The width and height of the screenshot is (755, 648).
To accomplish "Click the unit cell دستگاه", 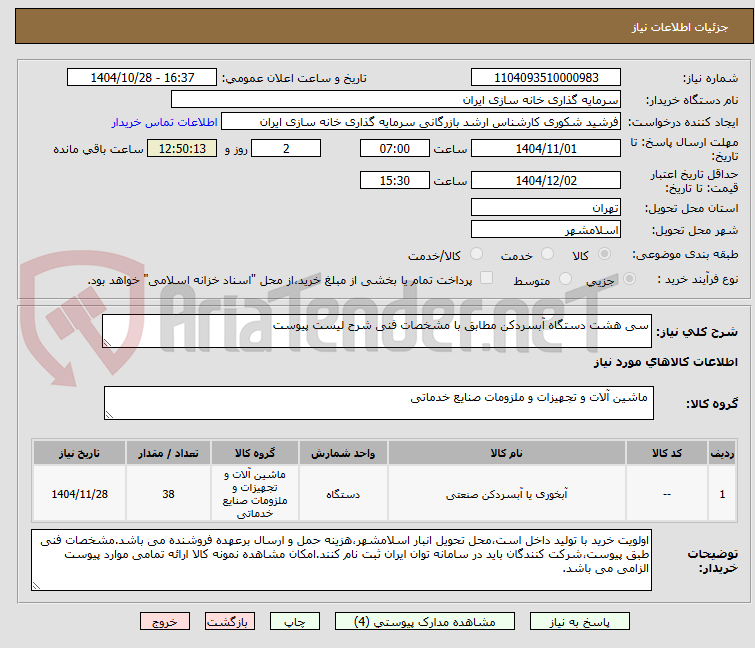I will (343, 494).
